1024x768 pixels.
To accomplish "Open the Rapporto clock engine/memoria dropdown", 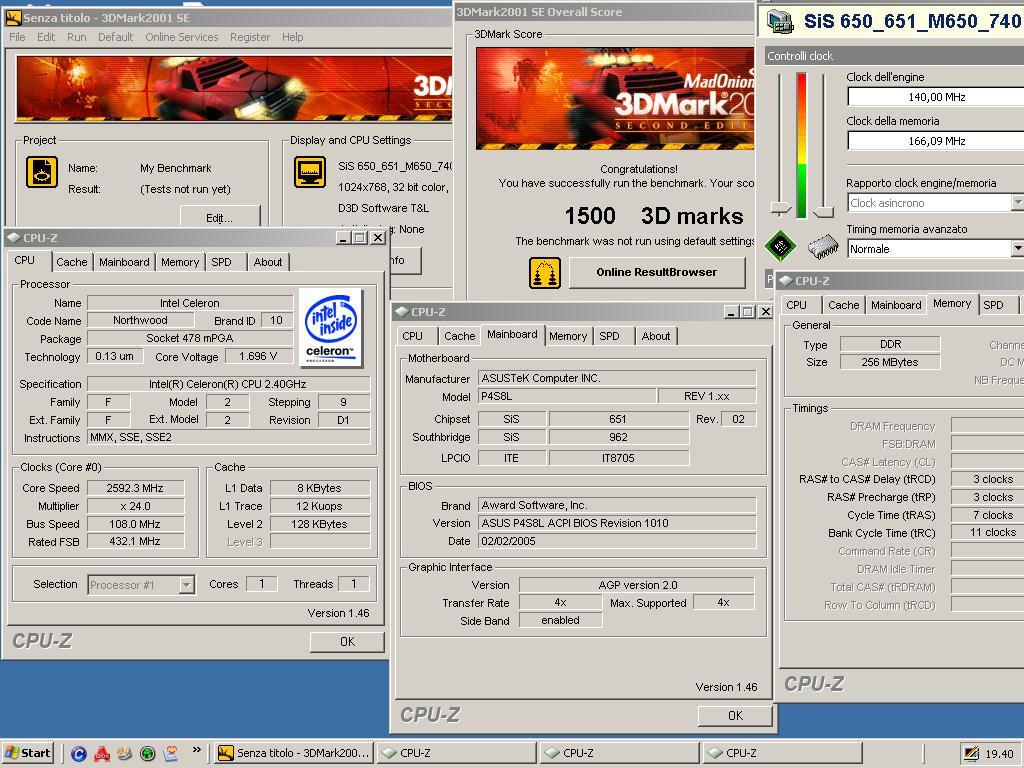I will point(1017,203).
